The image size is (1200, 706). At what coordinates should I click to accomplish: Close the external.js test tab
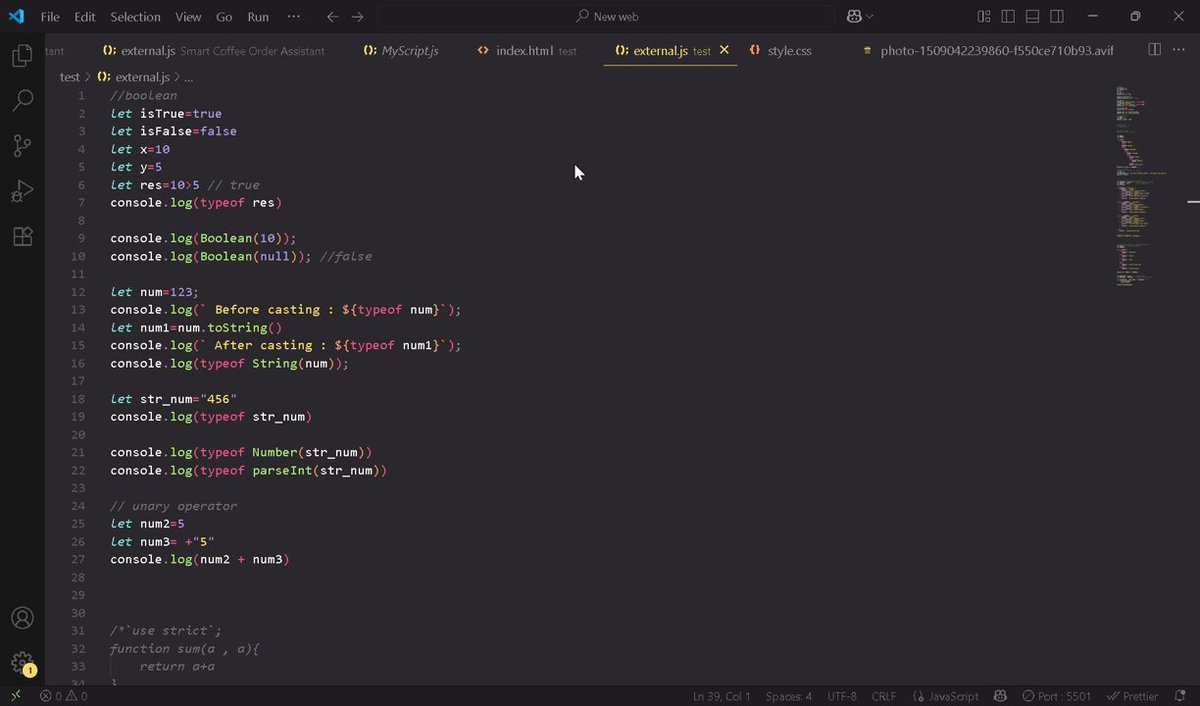(724, 50)
